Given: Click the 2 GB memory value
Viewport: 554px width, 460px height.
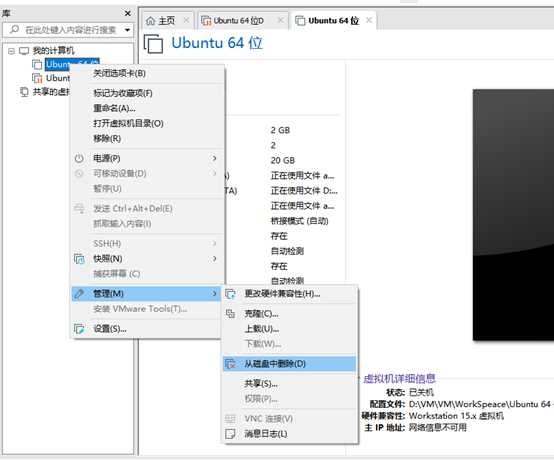Looking at the screenshot, I should coord(280,130).
